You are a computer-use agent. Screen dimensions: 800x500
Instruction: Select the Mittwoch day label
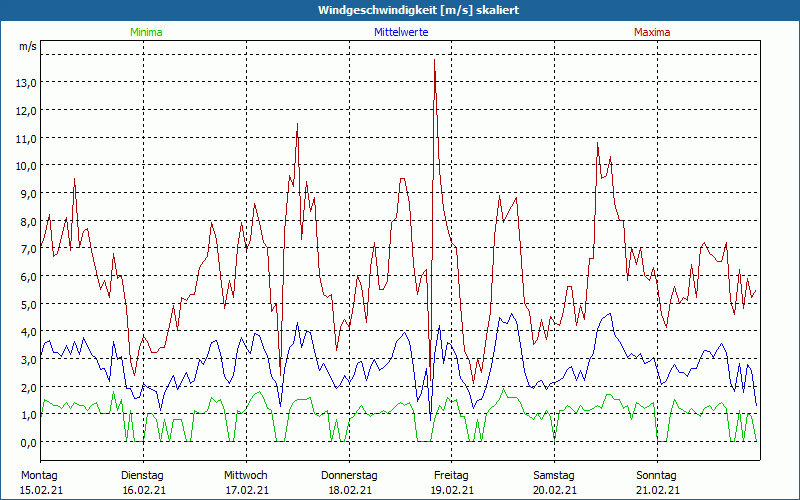click(245, 475)
